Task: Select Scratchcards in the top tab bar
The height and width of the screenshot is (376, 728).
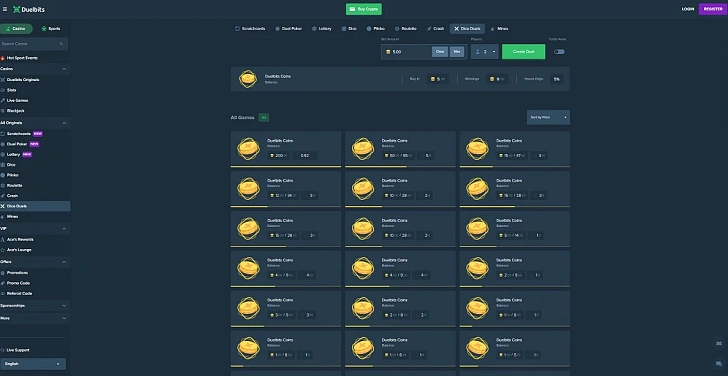Action: [x=250, y=29]
